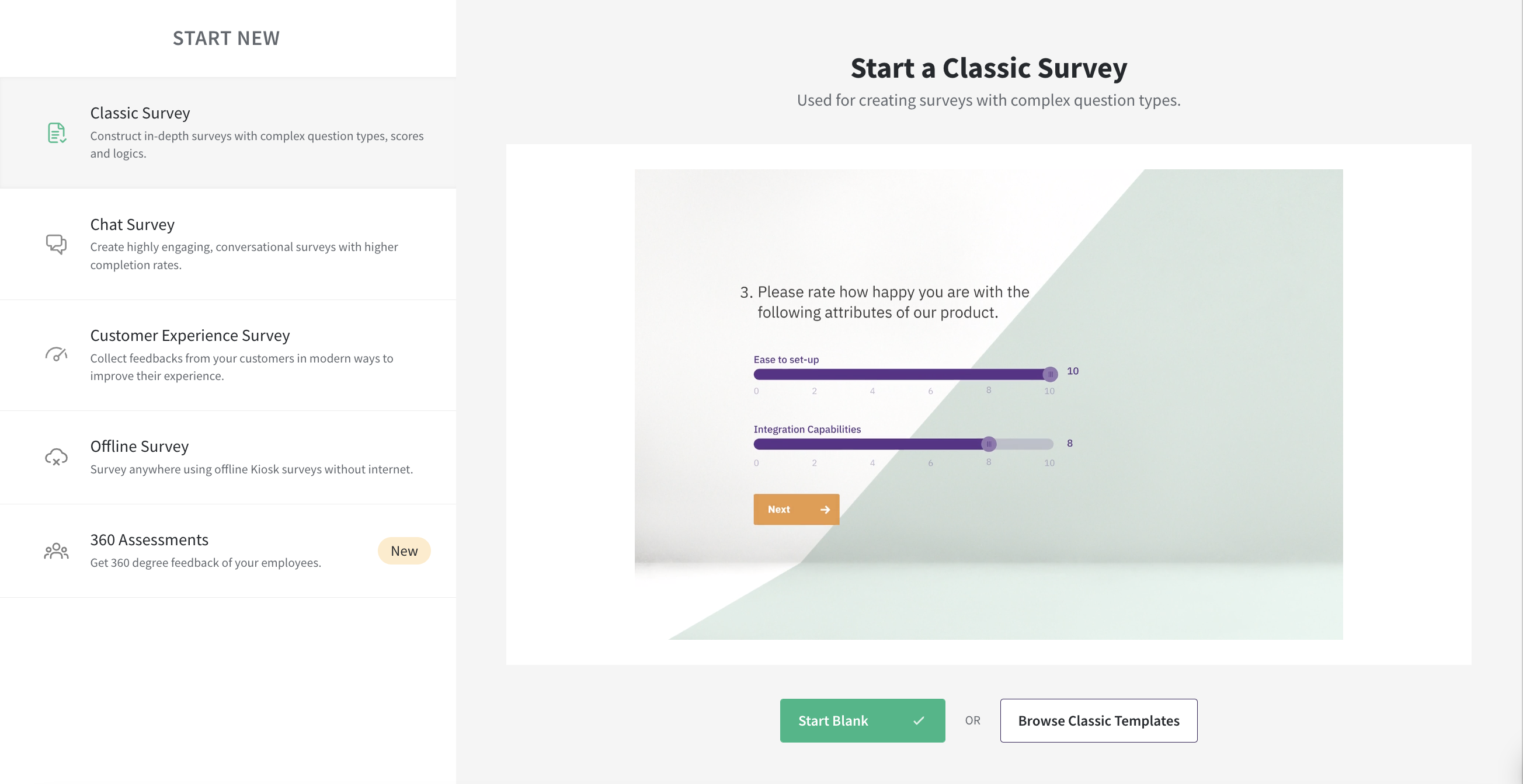
Task: Click the Chat Survey speech bubbles icon
Action: [x=56, y=244]
